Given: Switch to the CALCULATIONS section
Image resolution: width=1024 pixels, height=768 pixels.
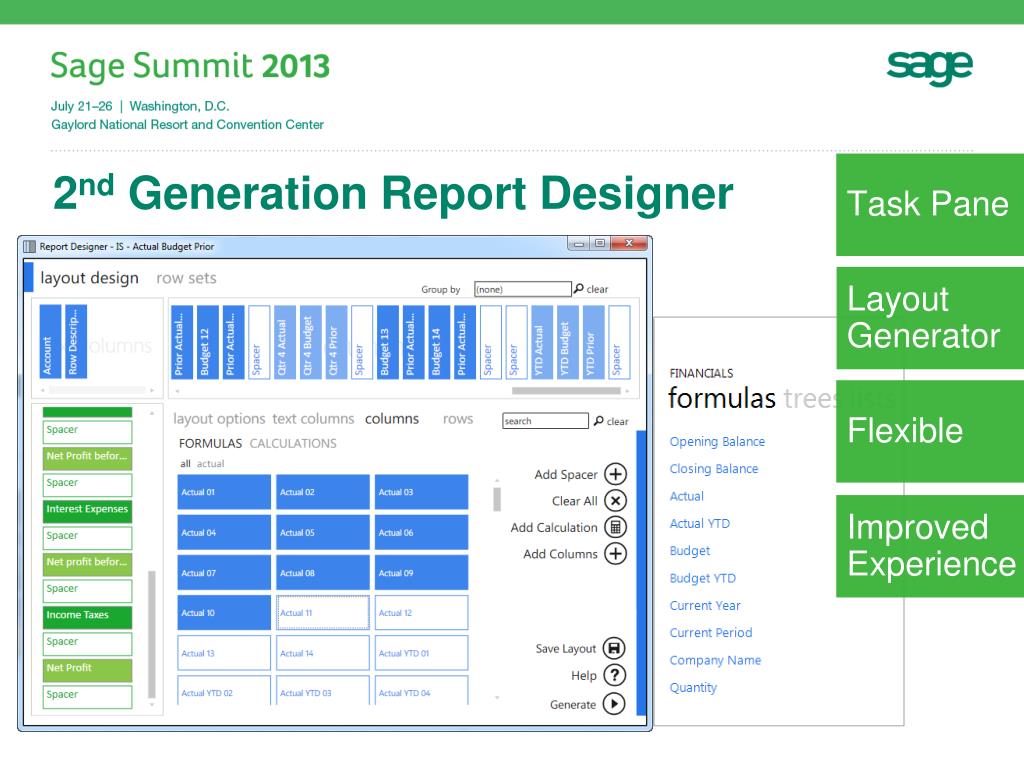Looking at the screenshot, I should click(293, 443).
